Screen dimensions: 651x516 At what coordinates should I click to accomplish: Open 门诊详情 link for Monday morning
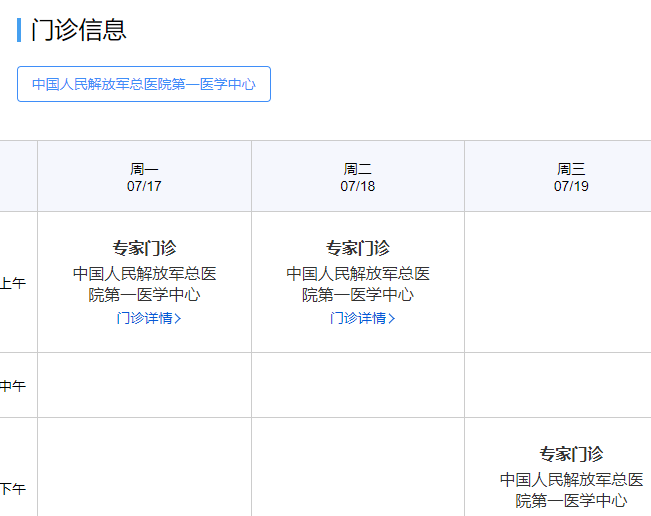point(145,318)
